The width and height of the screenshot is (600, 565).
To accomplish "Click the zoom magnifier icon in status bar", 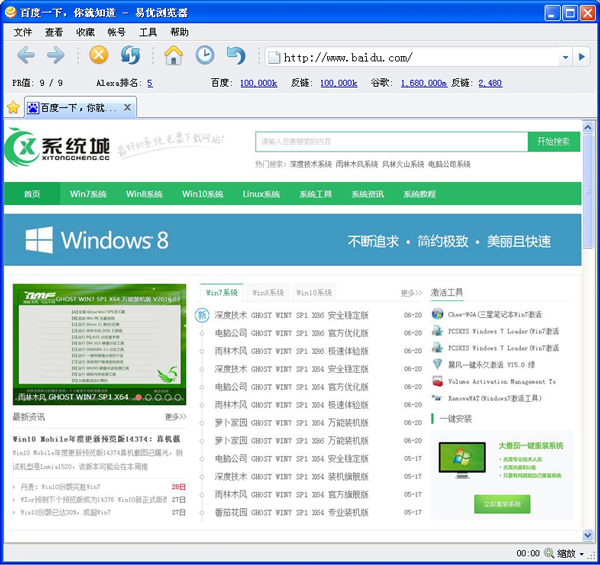I will (549, 553).
